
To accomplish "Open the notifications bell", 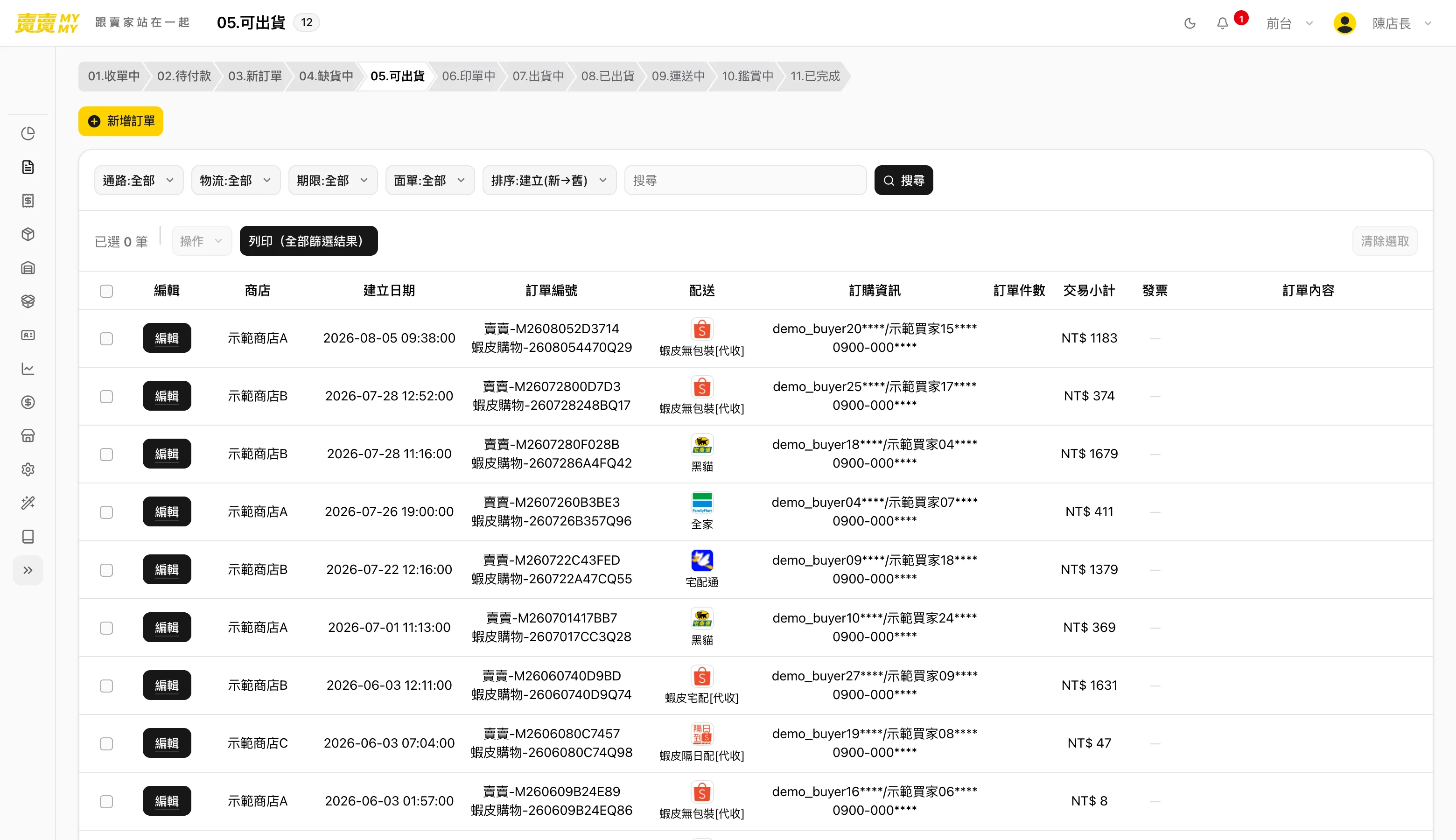I will pyautogui.click(x=1222, y=23).
